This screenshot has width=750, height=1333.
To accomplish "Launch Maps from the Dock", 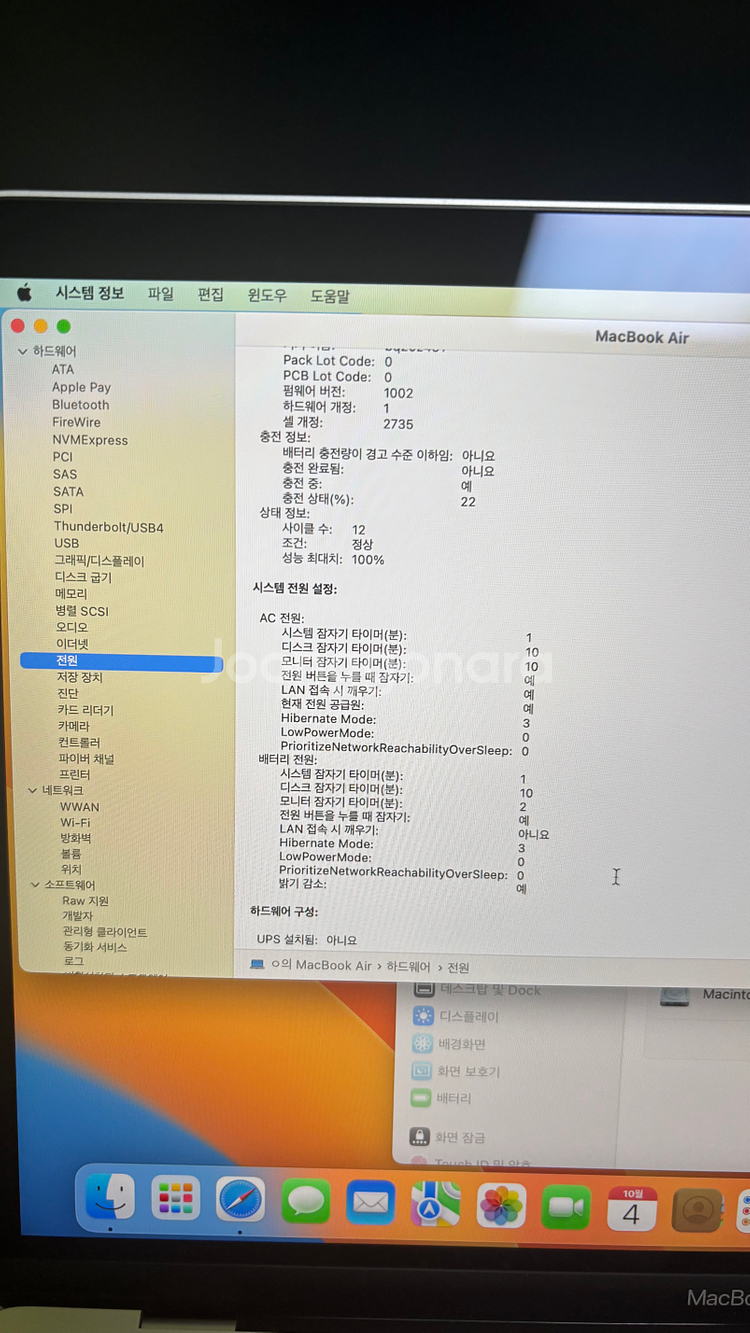I will point(436,1204).
